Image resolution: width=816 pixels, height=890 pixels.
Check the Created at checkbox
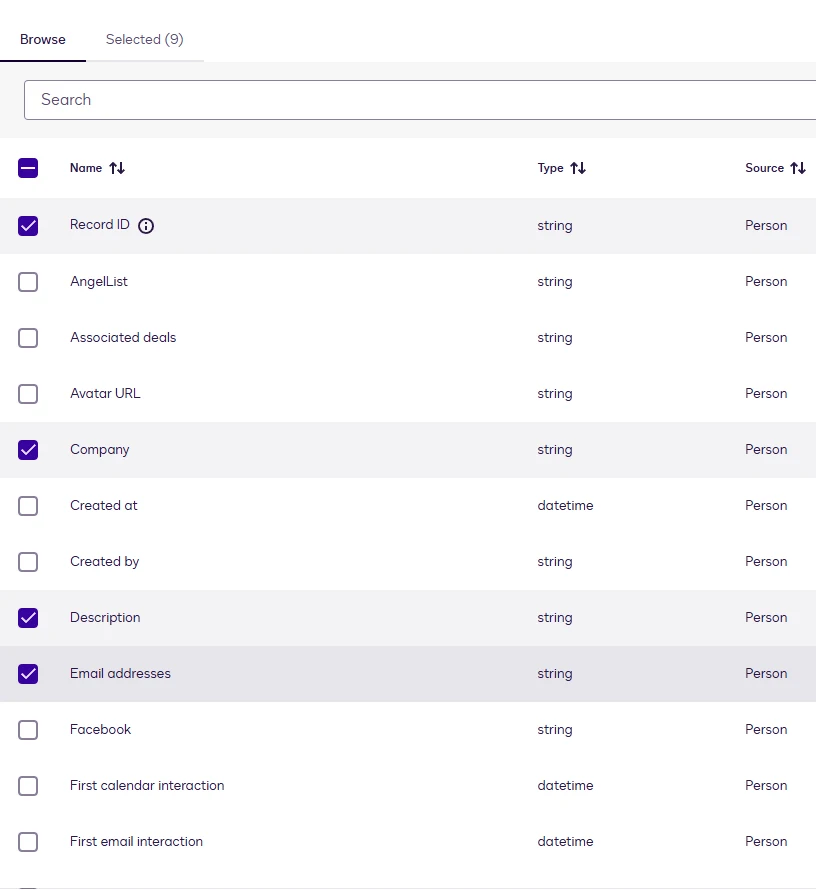click(x=28, y=506)
